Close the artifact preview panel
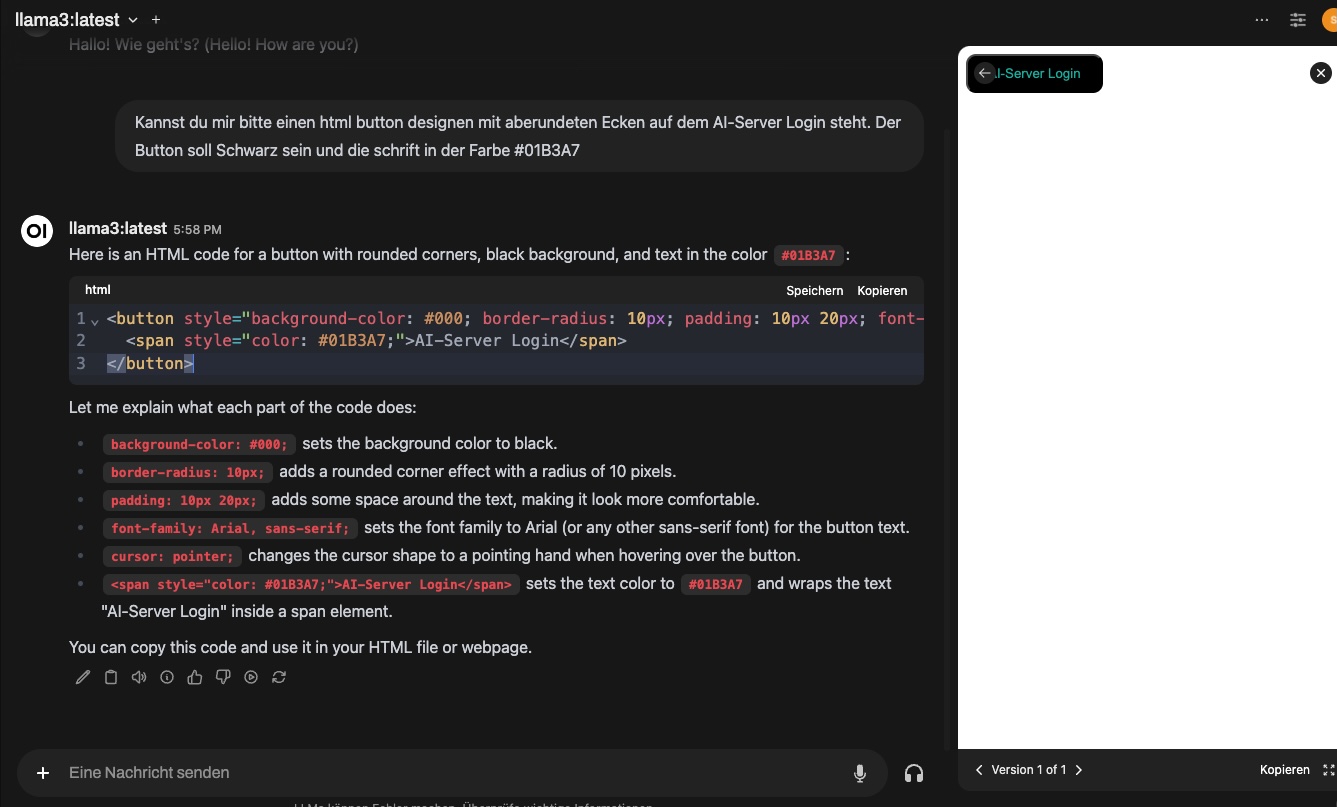This screenshot has width=1337, height=807. coord(1320,73)
